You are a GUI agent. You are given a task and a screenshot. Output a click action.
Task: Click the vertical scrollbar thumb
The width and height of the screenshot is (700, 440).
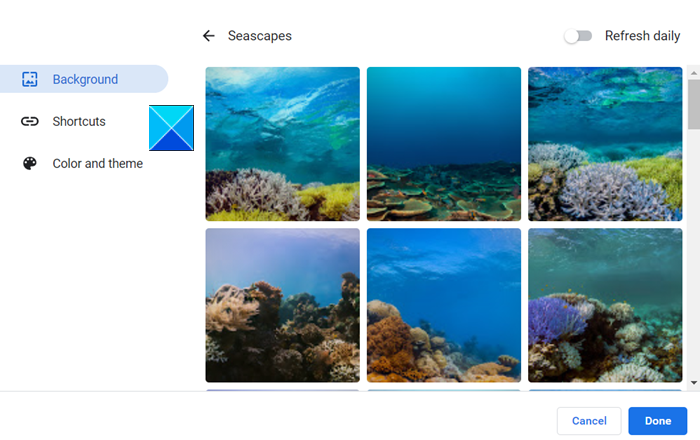pyautogui.click(x=693, y=104)
